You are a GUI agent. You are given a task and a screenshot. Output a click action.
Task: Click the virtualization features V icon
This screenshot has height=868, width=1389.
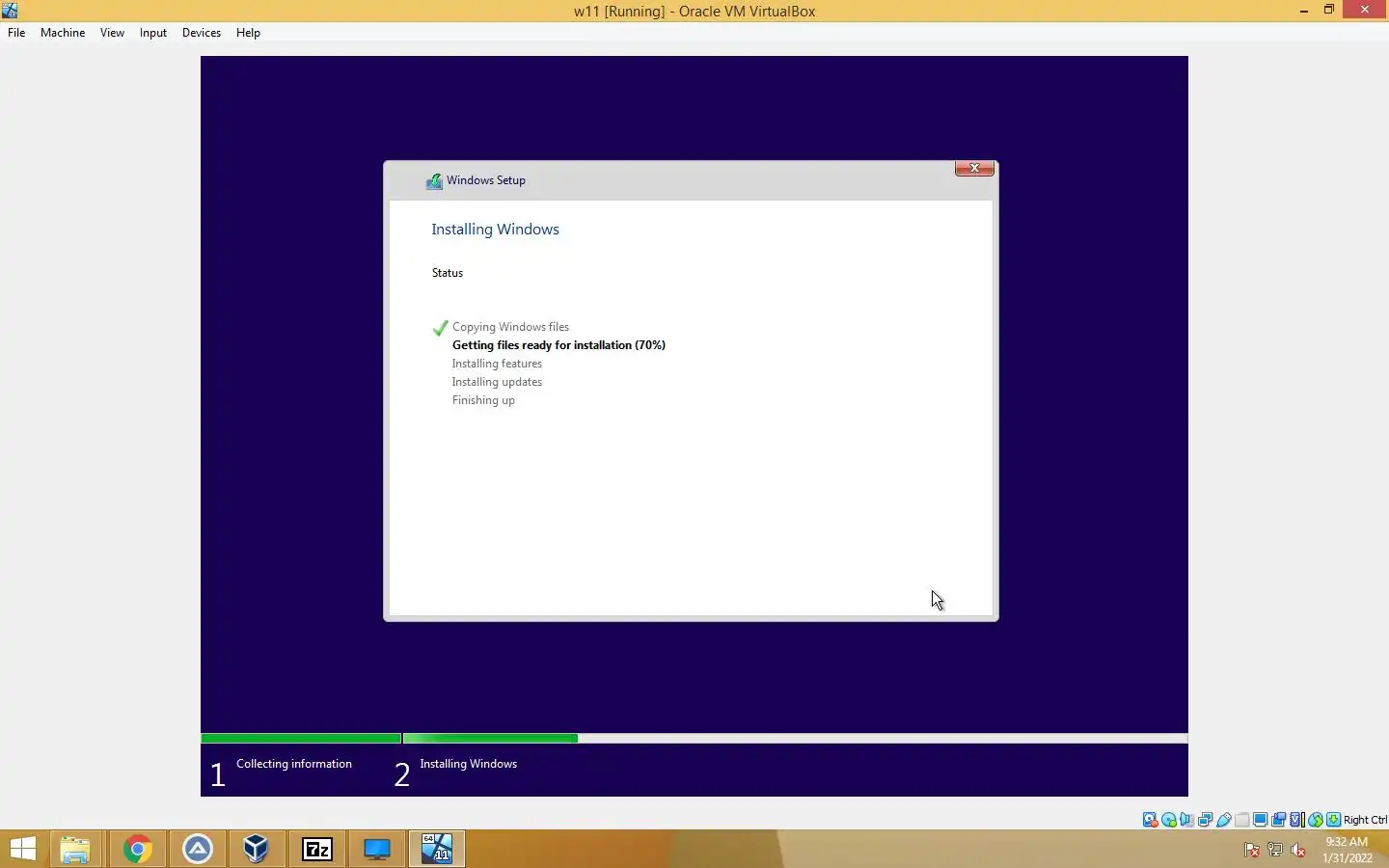(1297, 820)
